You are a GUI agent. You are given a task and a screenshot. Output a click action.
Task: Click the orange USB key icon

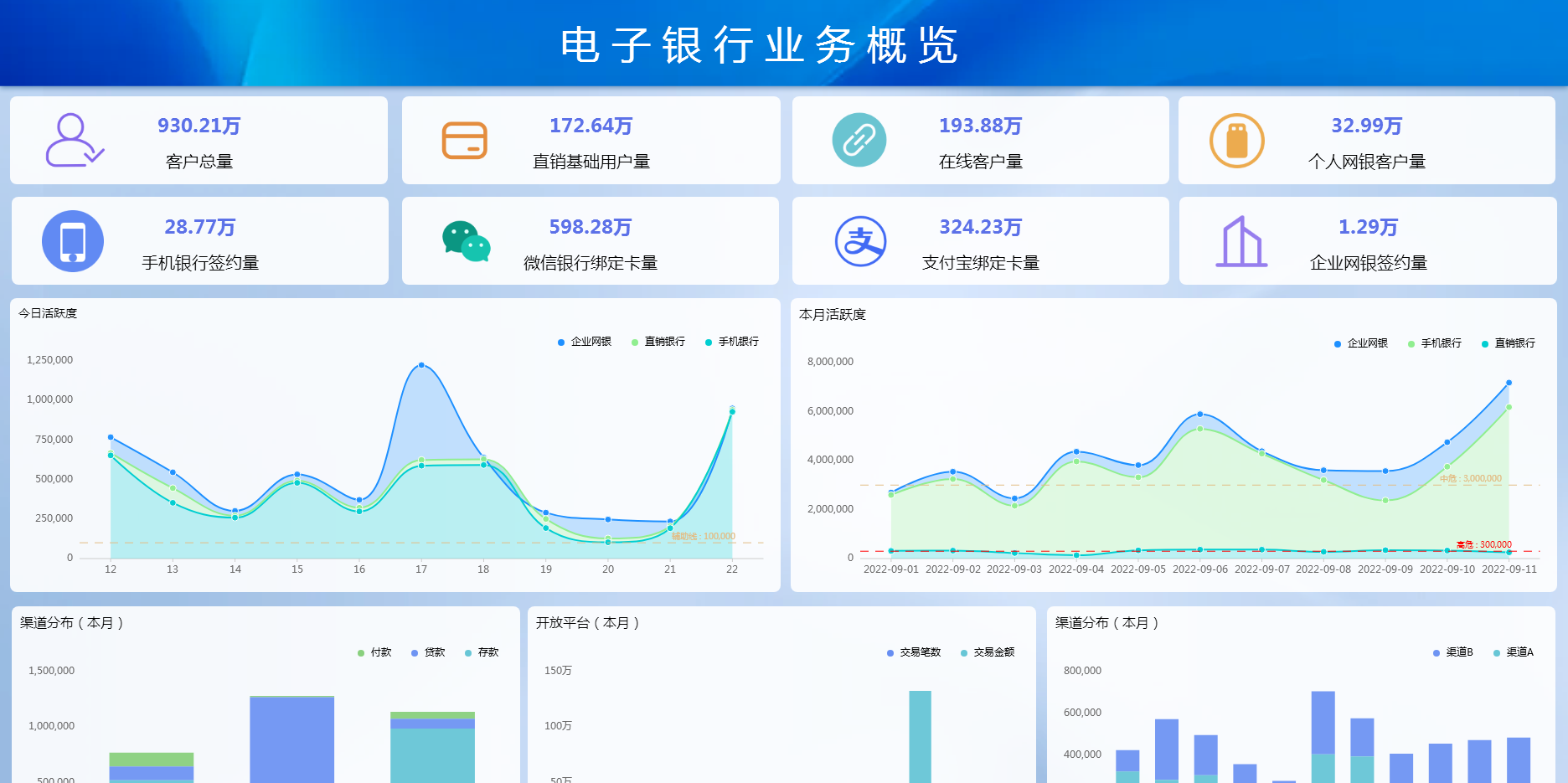tap(1236, 141)
